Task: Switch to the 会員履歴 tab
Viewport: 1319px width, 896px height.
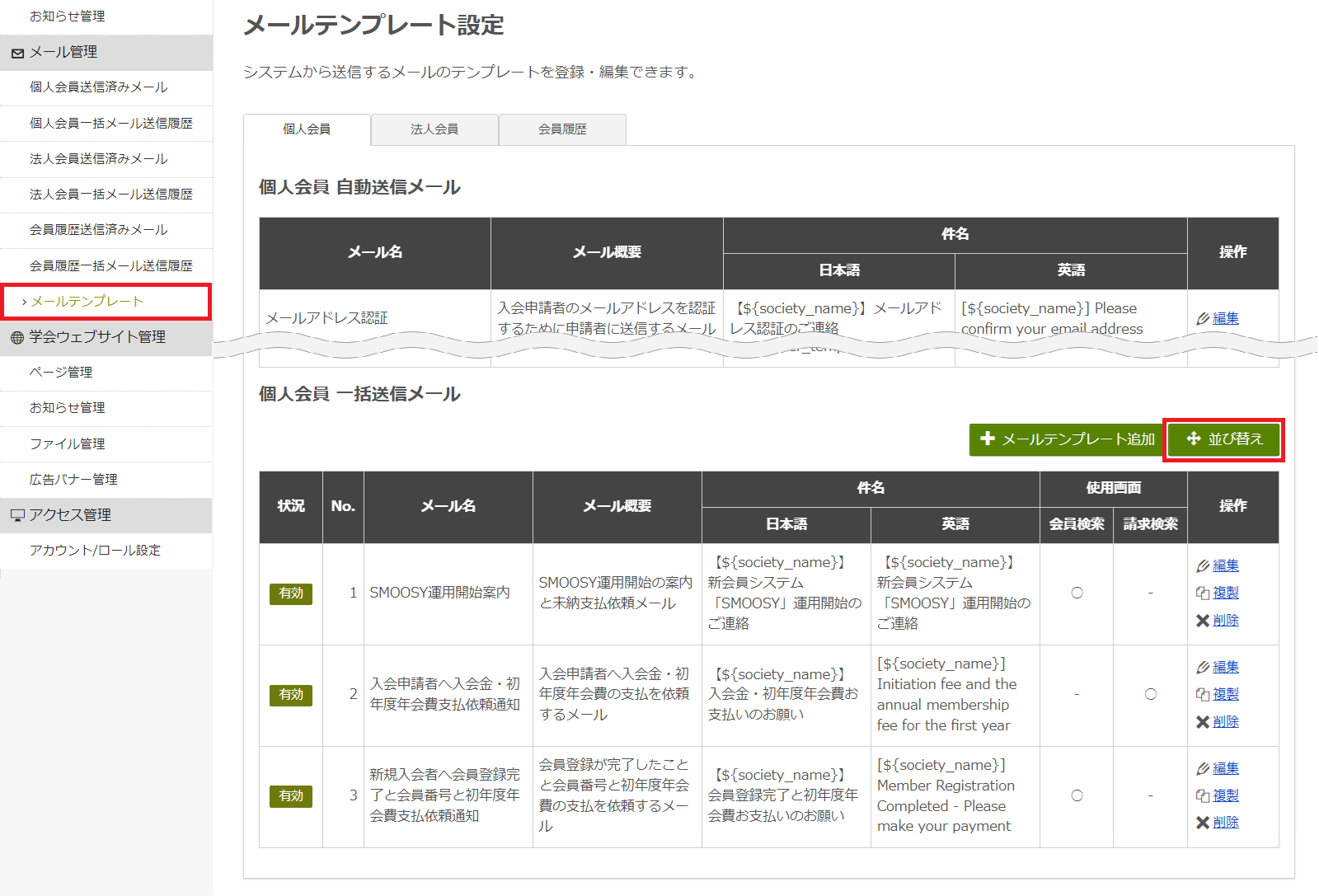Action: pyautogui.click(x=562, y=129)
